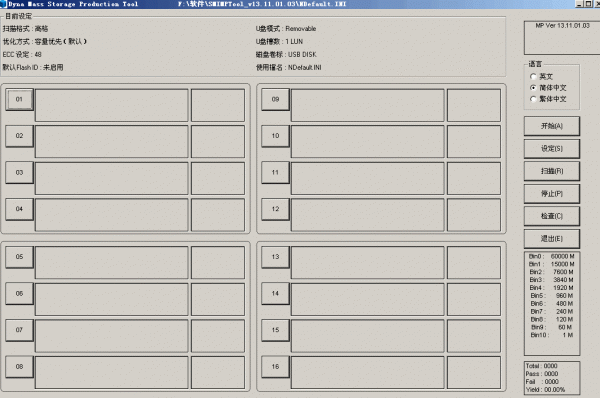
Task: Select the 英文 language radio button
Action: pyautogui.click(x=533, y=76)
